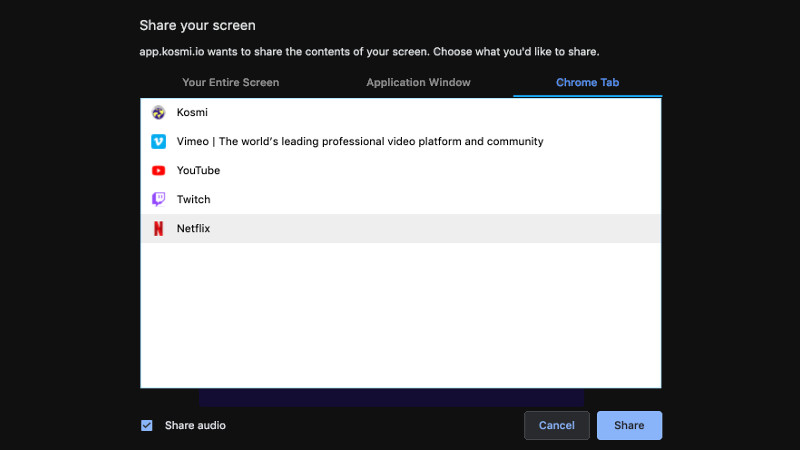Choose the Vimeo tab title to share
800x450 pixels.
tap(360, 142)
